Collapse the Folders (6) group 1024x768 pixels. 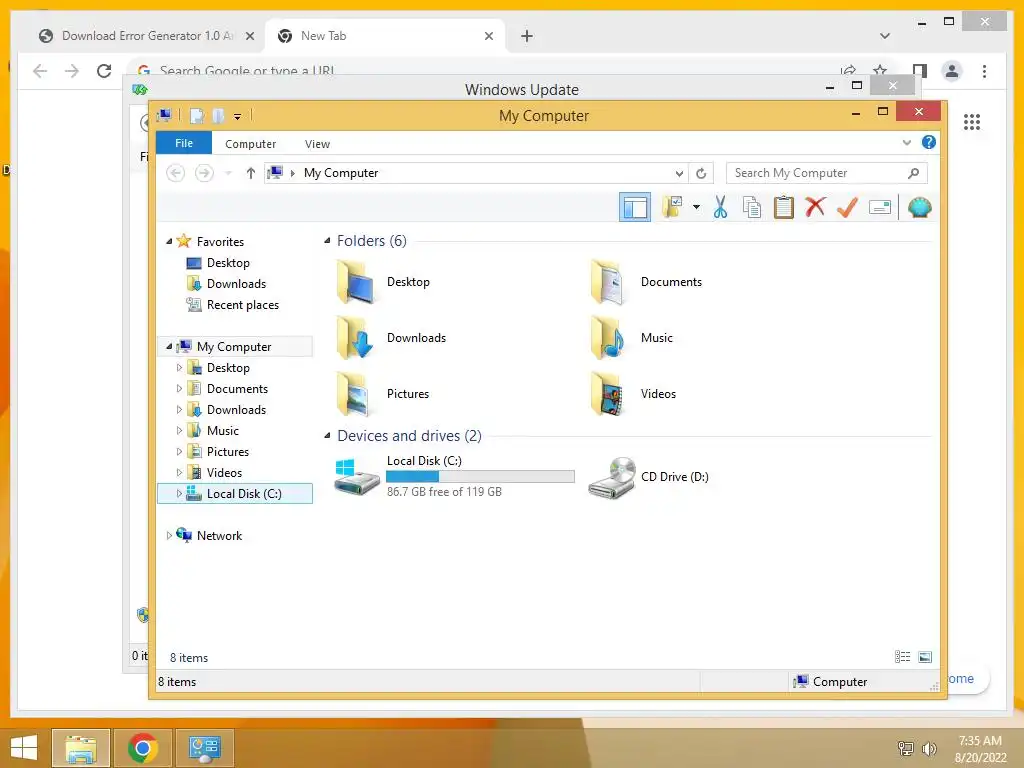click(327, 240)
